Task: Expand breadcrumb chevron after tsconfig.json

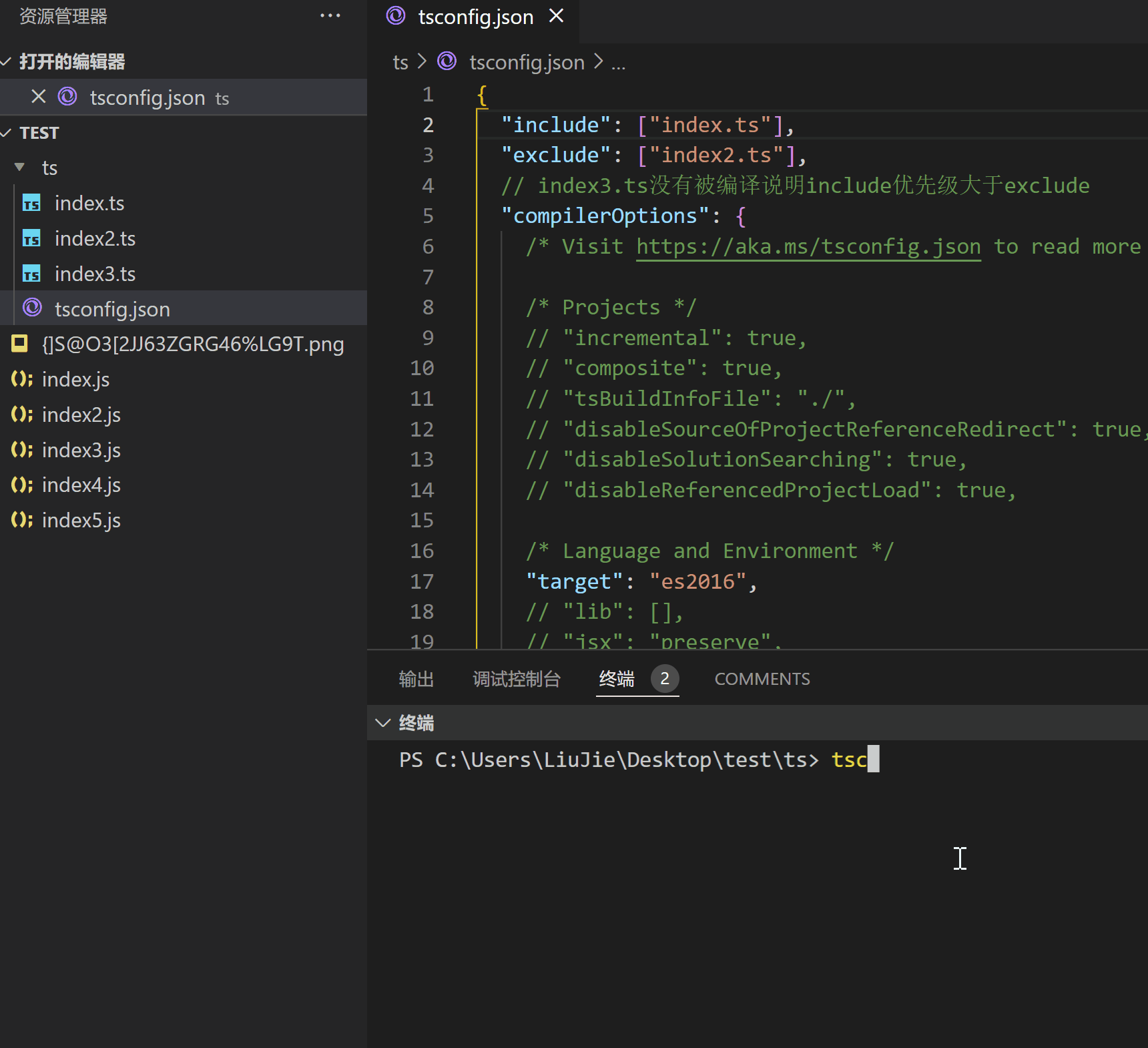Action: coord(599,61)
